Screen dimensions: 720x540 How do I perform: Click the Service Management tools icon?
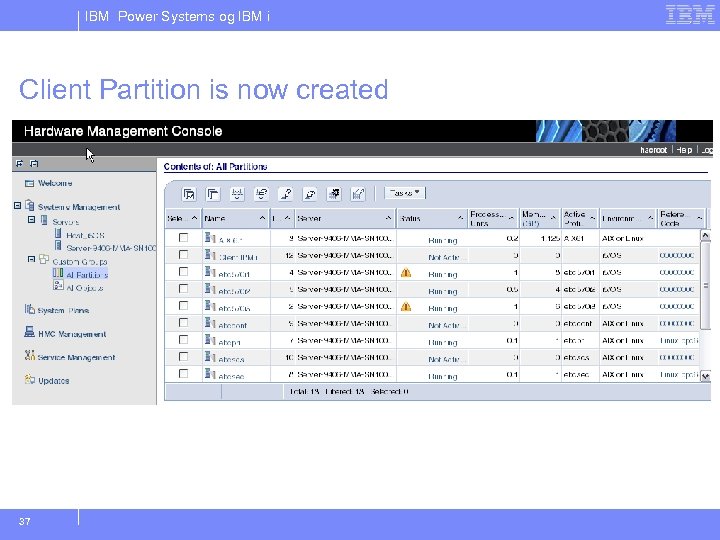pyautogui.click(x=30, y=355)
